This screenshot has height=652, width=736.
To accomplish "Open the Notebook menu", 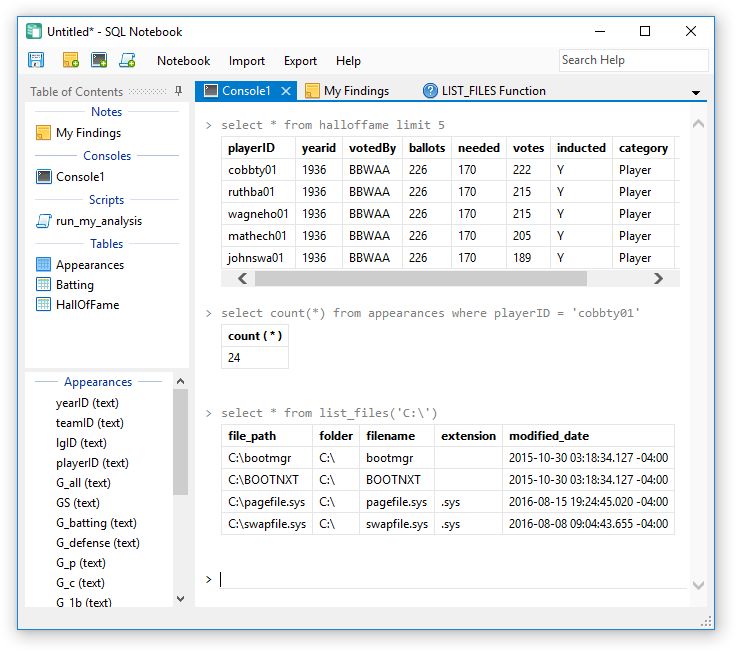I will [x=184, y=61].
